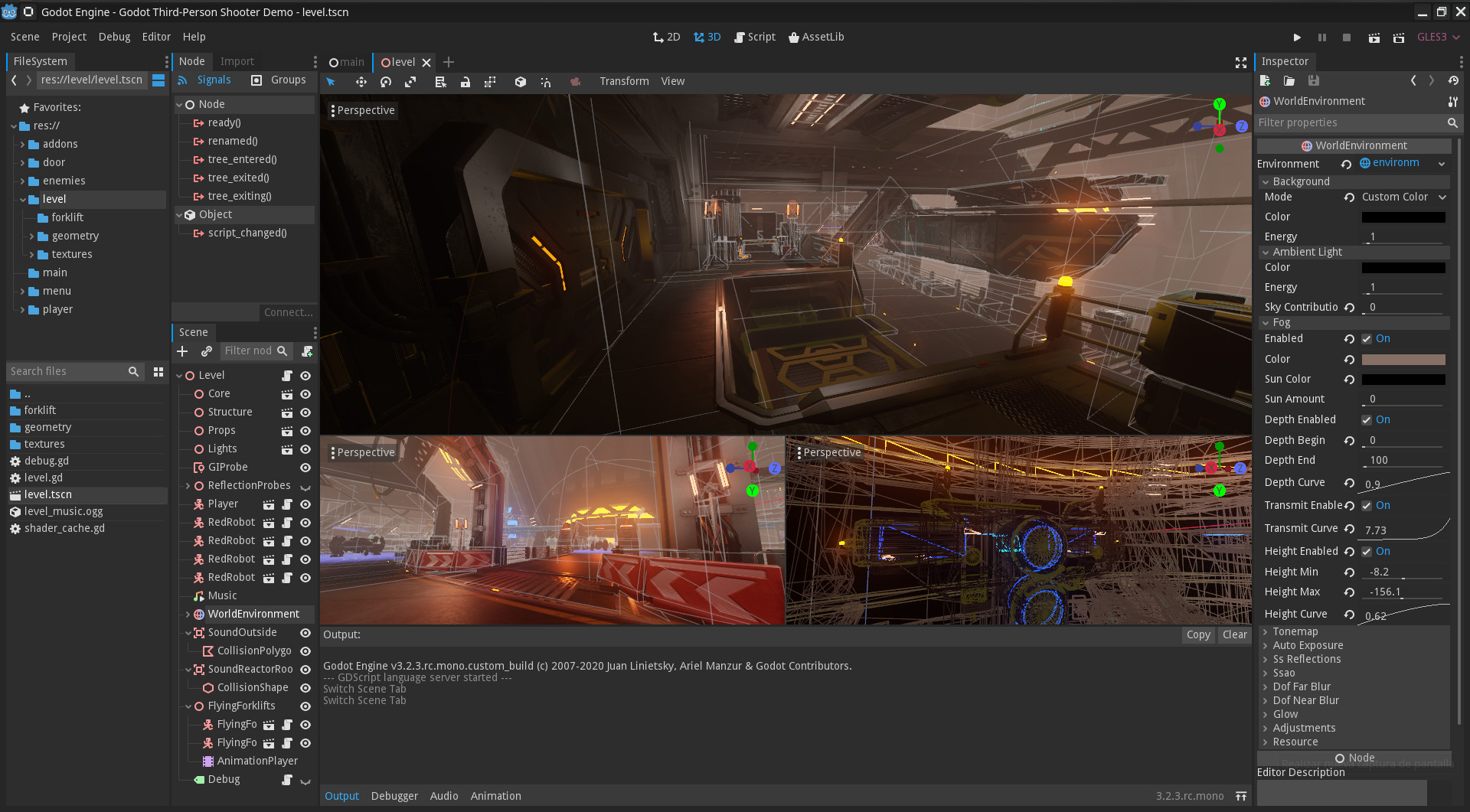Add a new node with plus icon

[182, 351]
